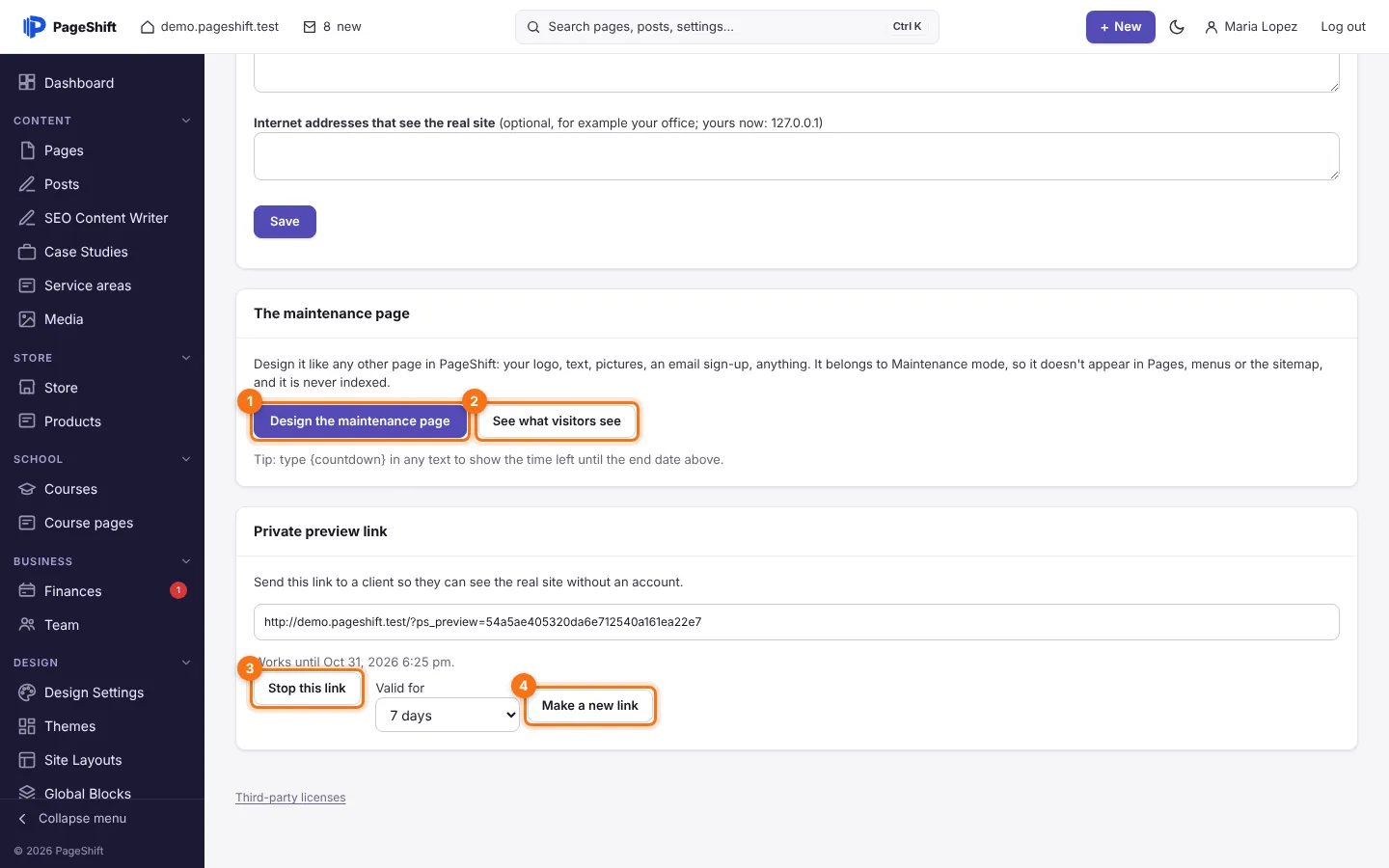The image size is (1389, 868).
Task: Click the Save button
Action: (285, 222)
